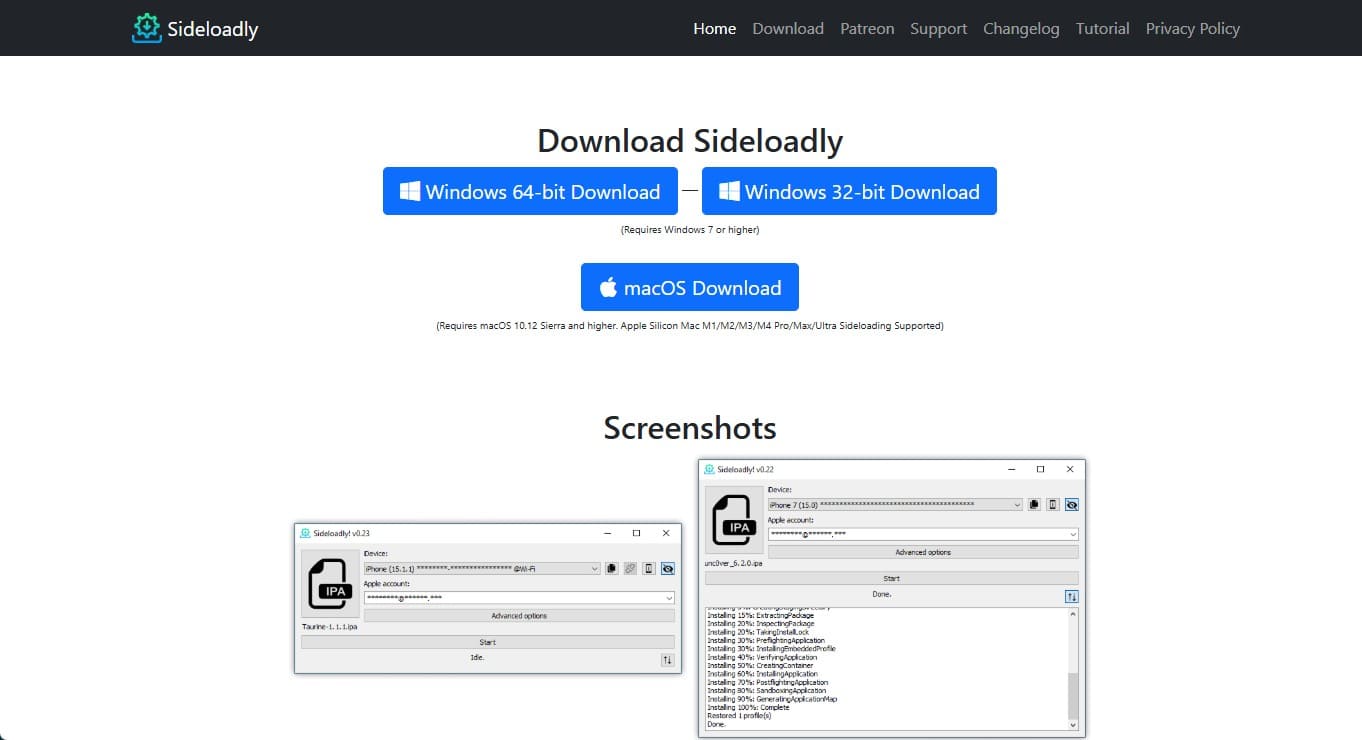Click the 'Installing 90%: GeneratingApplicationMap' log line

coord(772,699)
